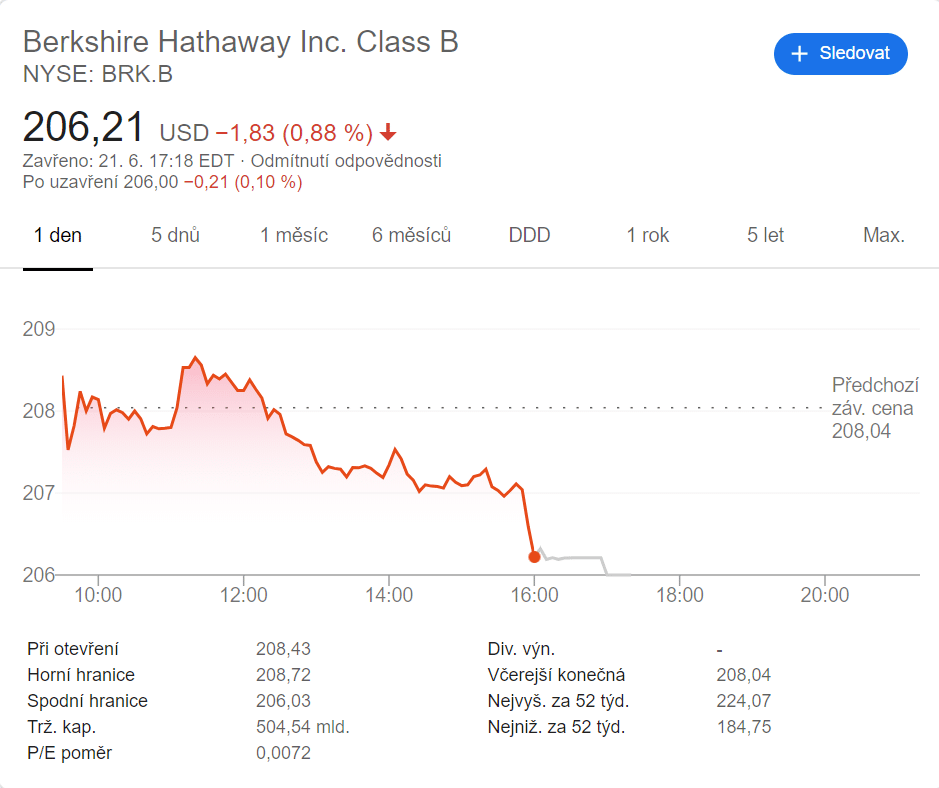Switch to the 1 rok tab

tap(648, 236)
